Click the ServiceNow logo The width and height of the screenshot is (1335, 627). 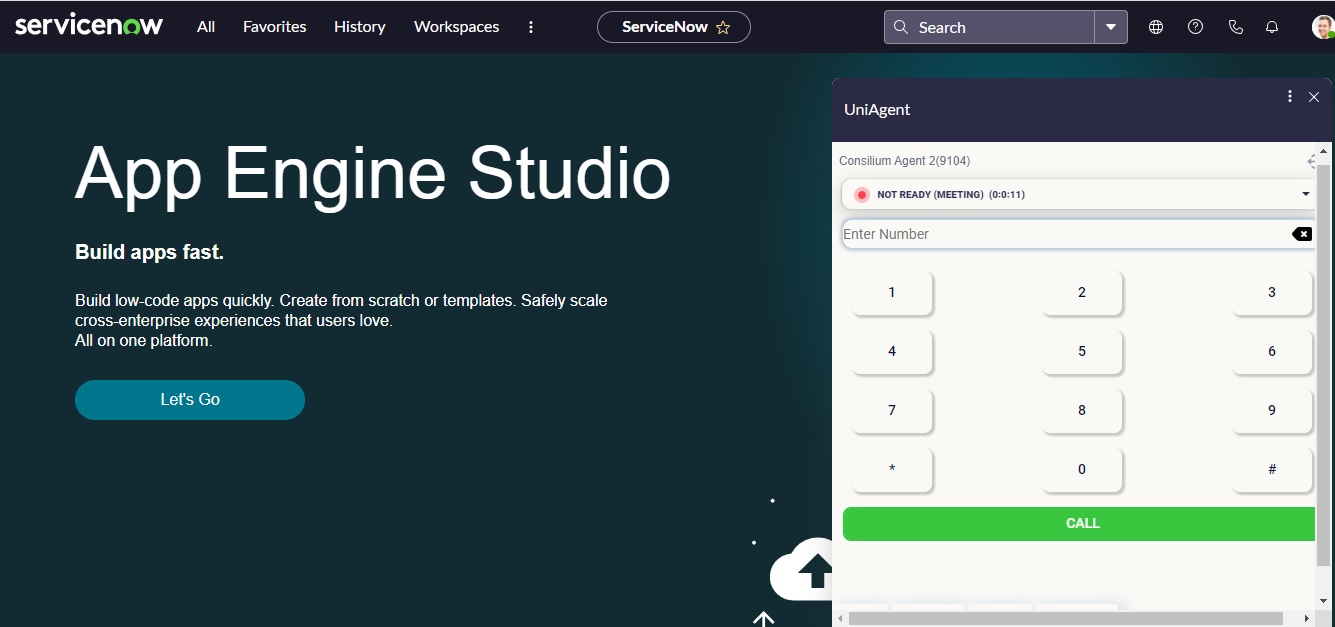point(89,26)
